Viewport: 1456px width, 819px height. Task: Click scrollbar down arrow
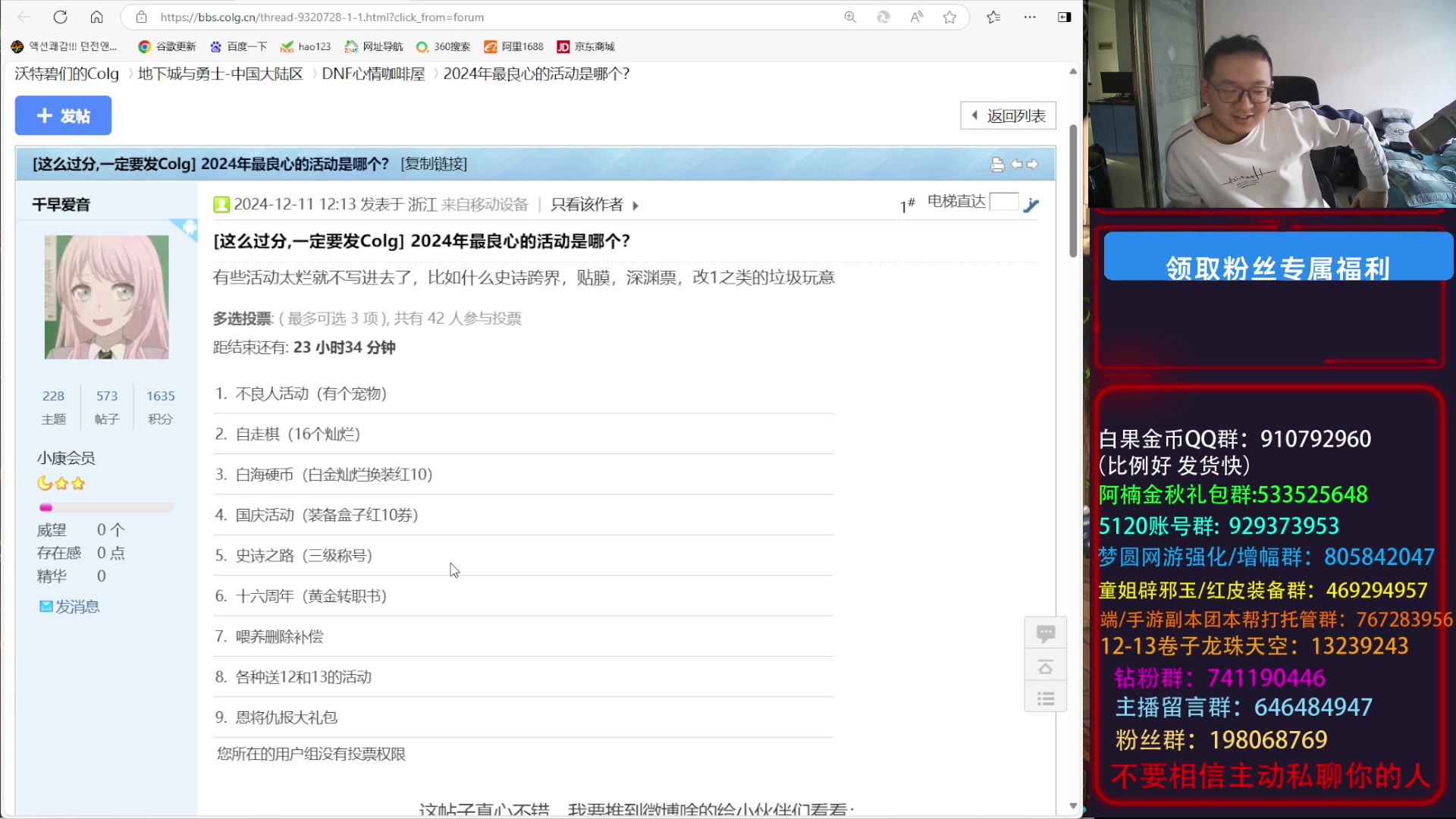1073,805
